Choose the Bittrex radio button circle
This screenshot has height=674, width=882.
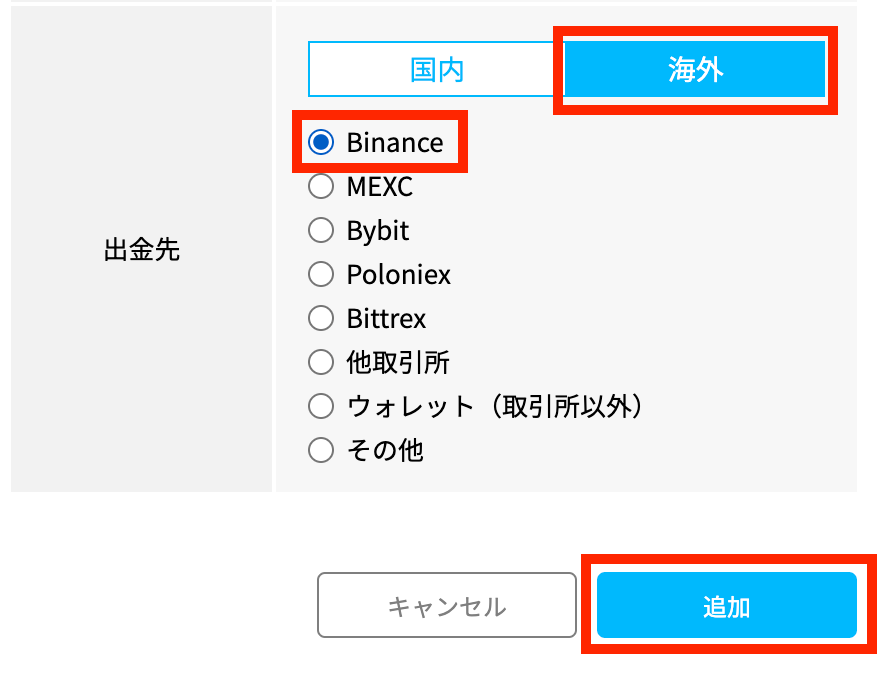[x=321, y=319]
